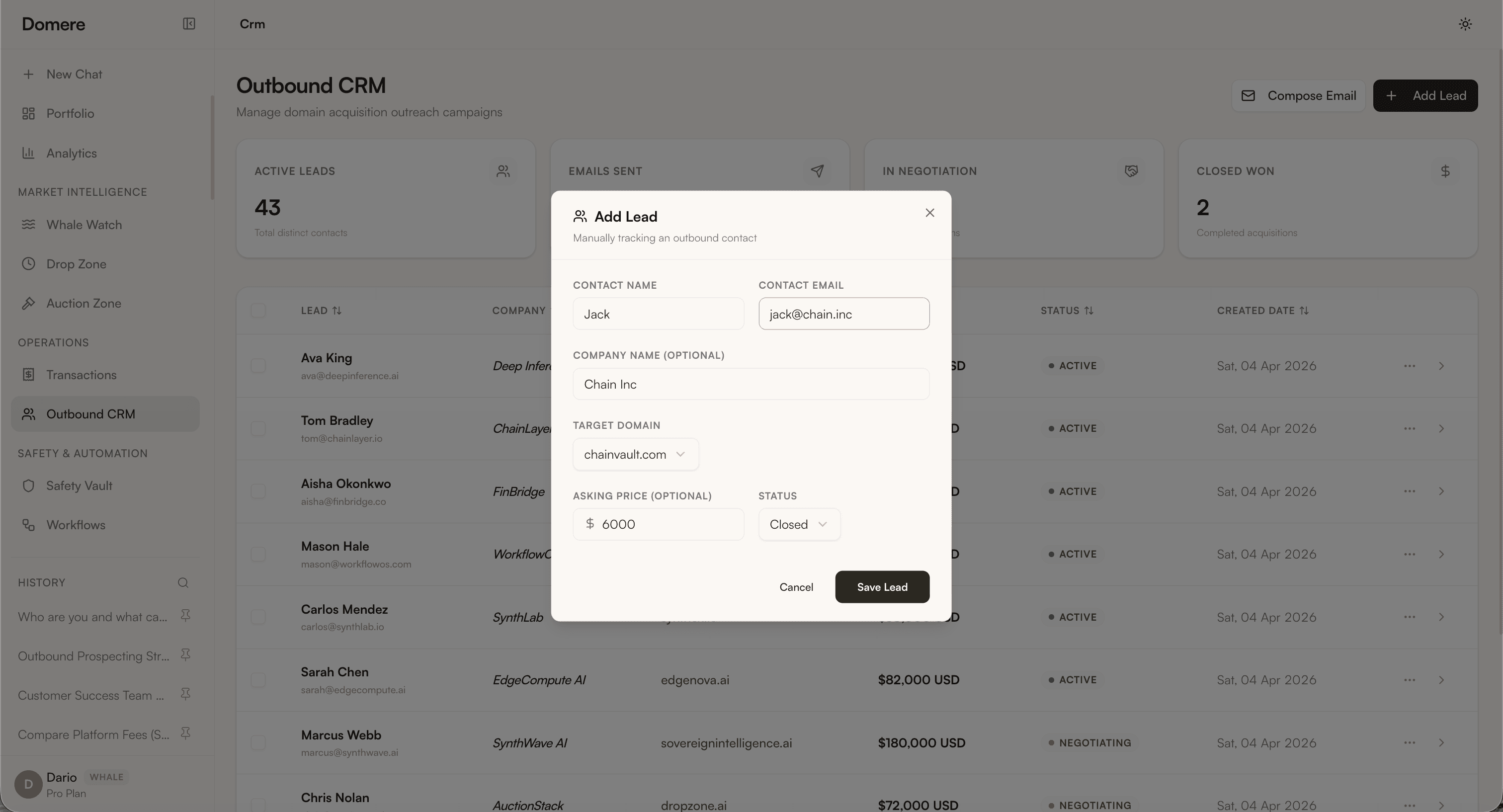This screenshot has height=812, width=1503.
Task: Cancel adding the lead
Action: [796, 587]
